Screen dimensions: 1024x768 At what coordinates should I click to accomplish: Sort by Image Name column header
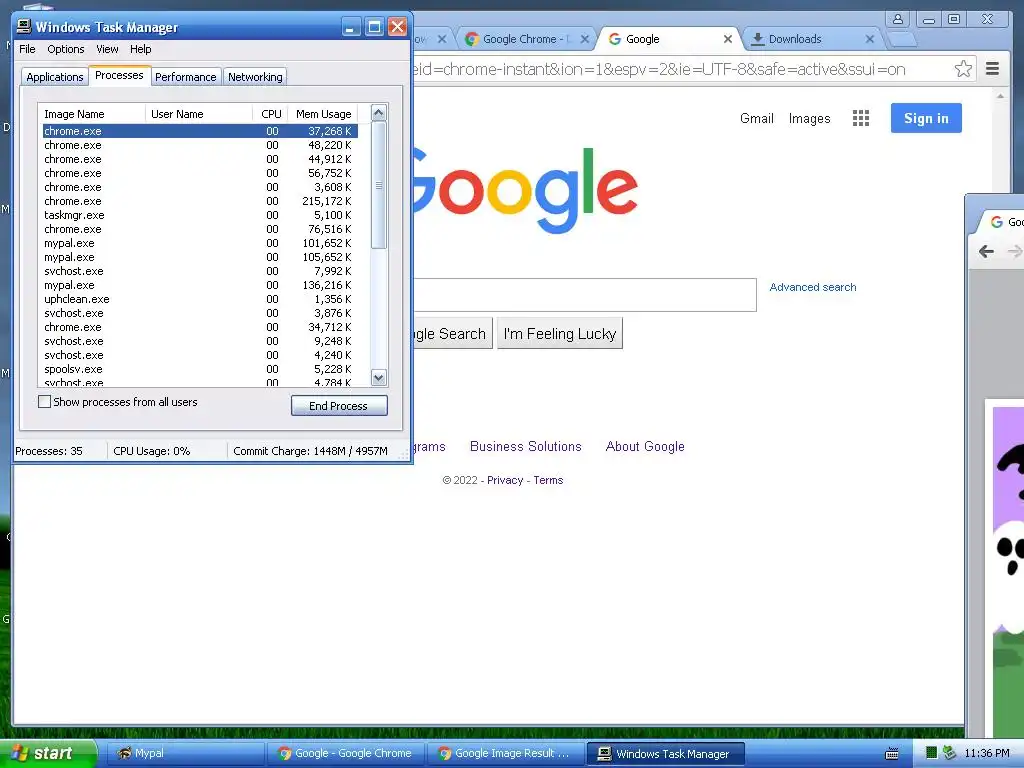91,114
